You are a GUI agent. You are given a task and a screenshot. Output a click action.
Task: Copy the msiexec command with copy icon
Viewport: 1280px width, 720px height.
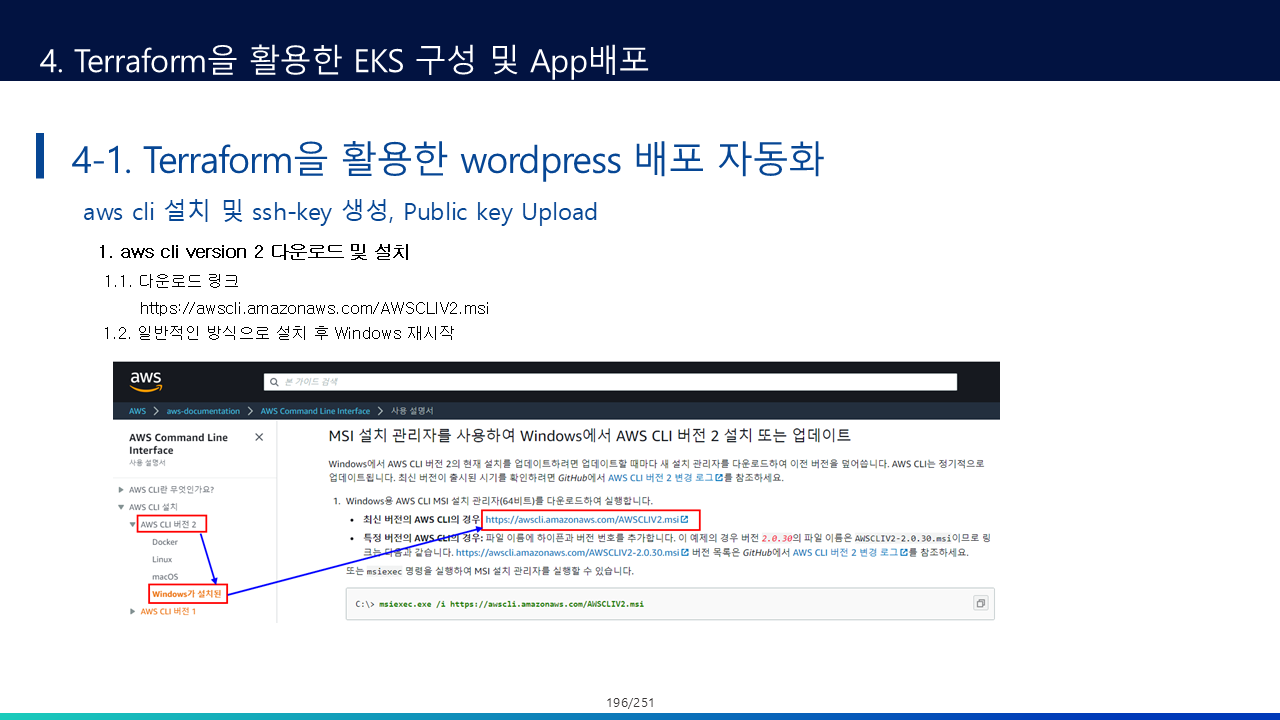(x=981, y=604)
